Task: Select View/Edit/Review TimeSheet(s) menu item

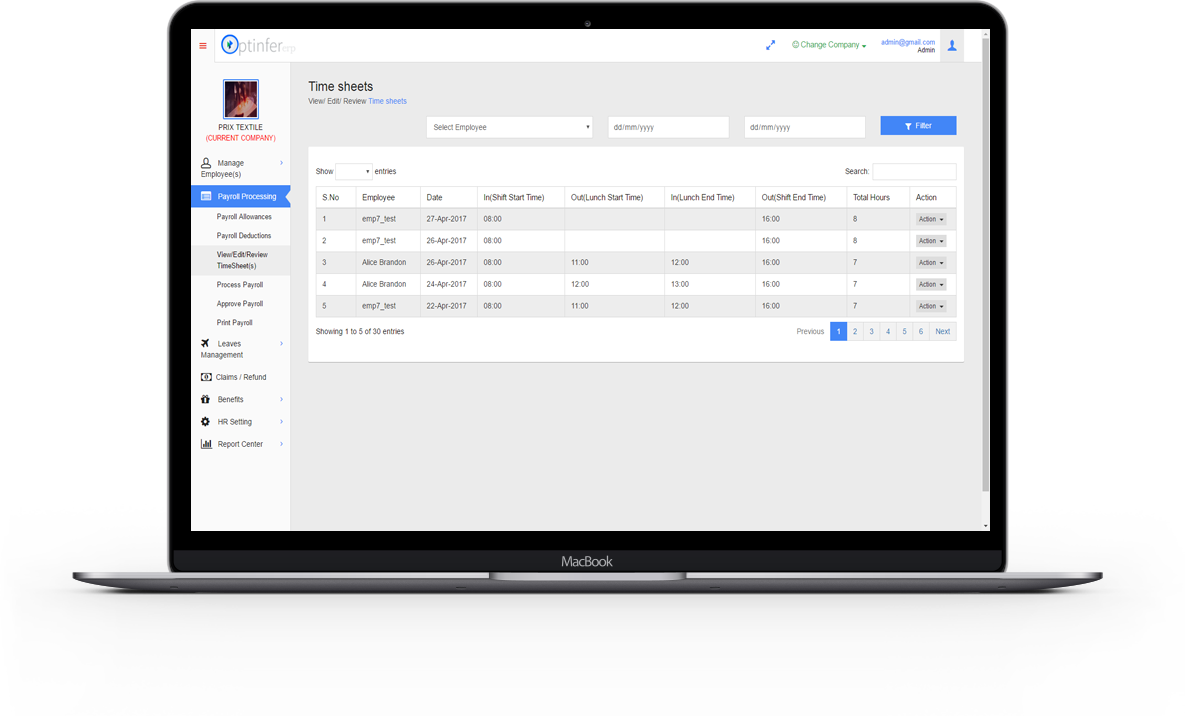Action: (x=242, y=260)
